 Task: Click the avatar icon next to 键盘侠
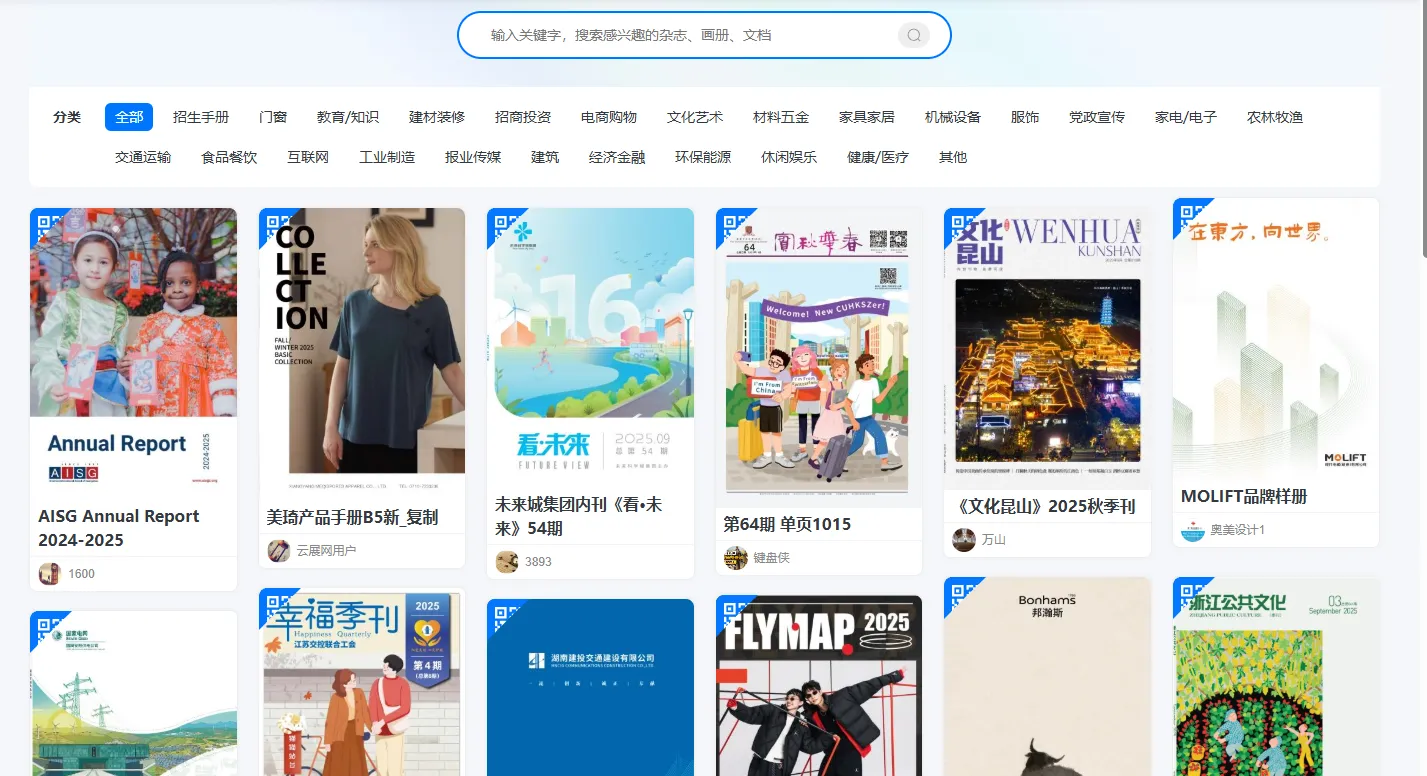click(x=736, y=558)
